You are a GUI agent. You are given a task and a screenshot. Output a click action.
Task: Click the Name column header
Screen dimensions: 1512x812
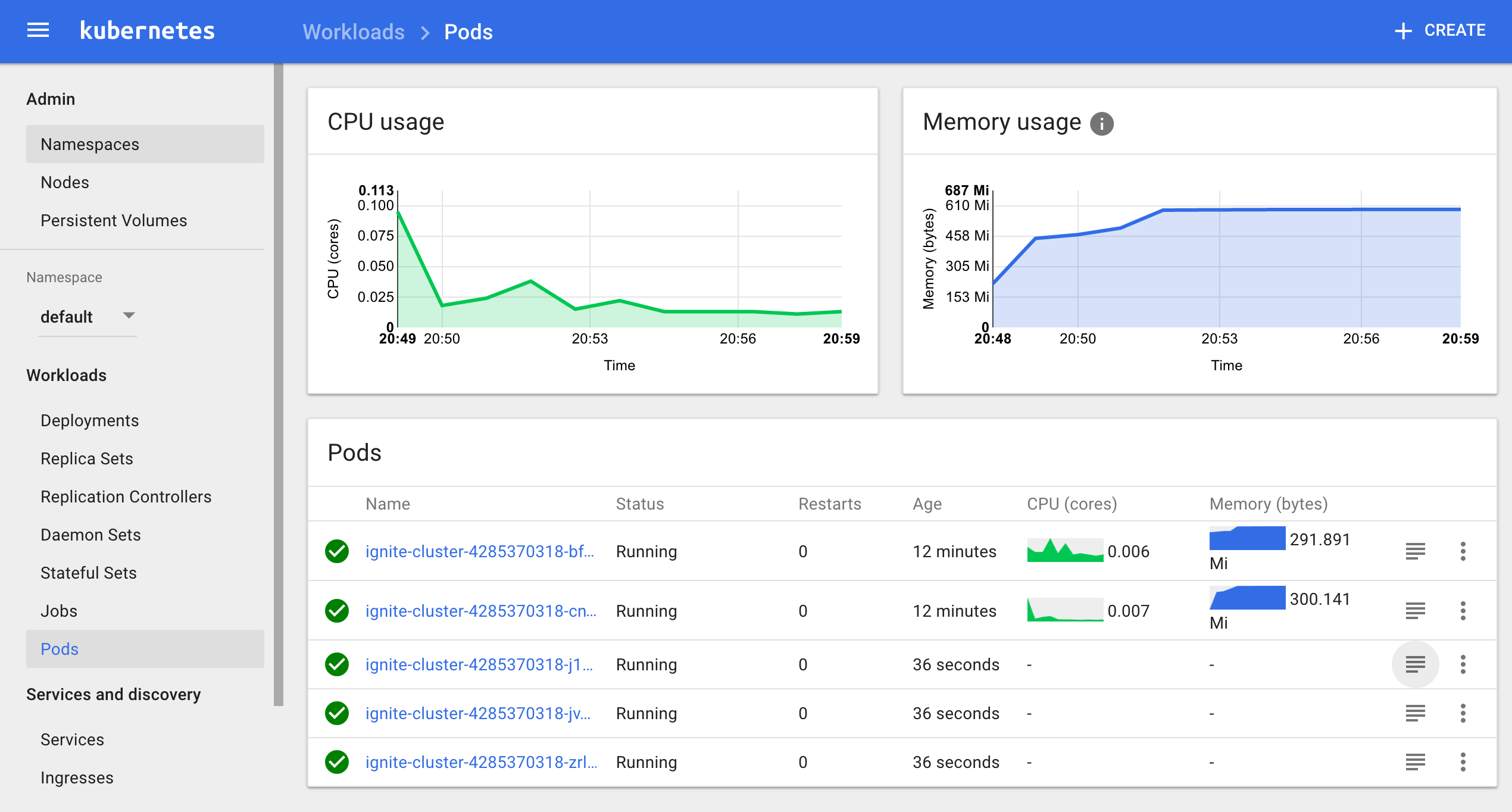click(388, 504)
